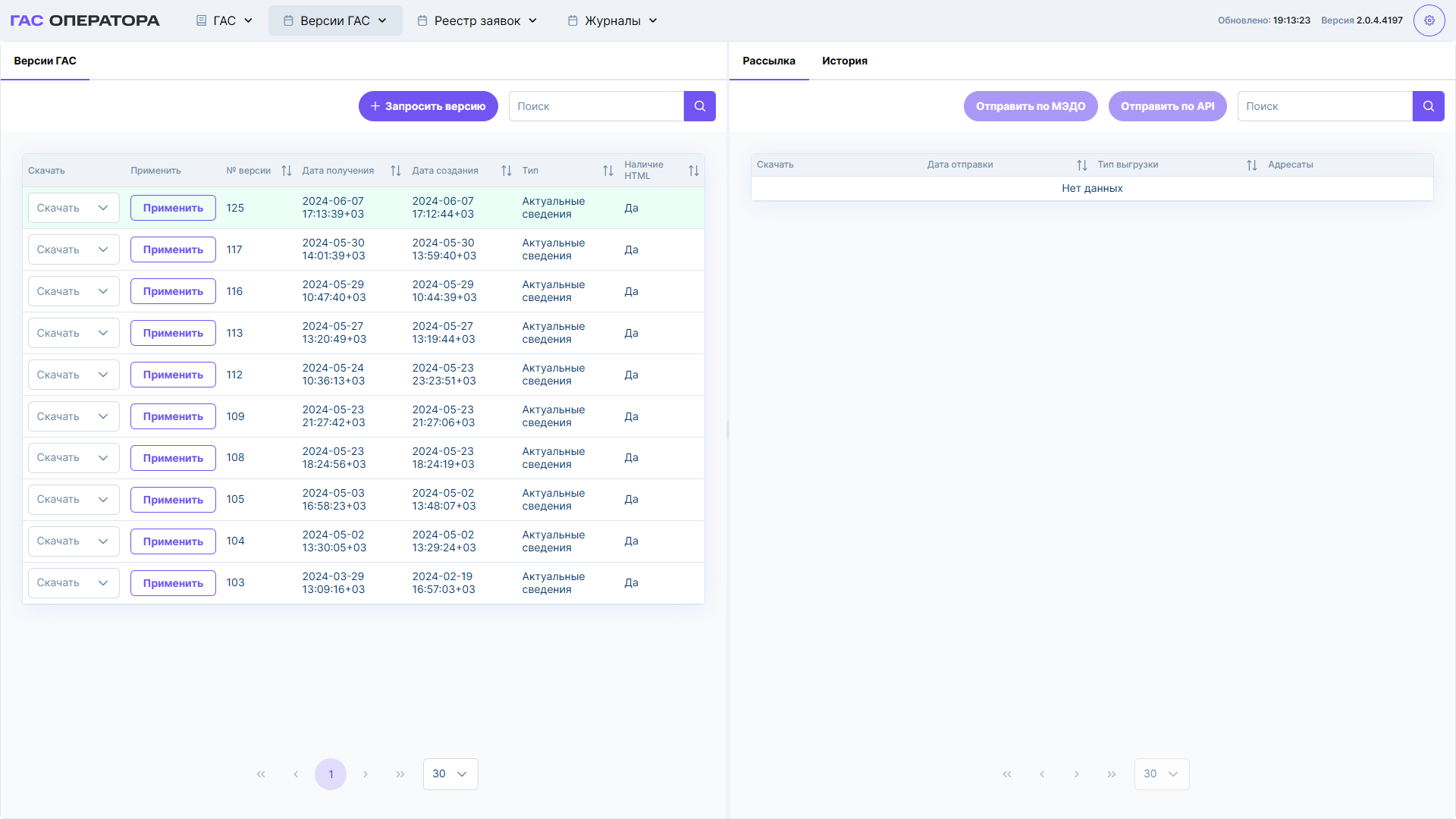Viewport: 1456px width, 819px height.
Task: Sort versions by Наличие HTML
Action: click(x=694, y=171)
